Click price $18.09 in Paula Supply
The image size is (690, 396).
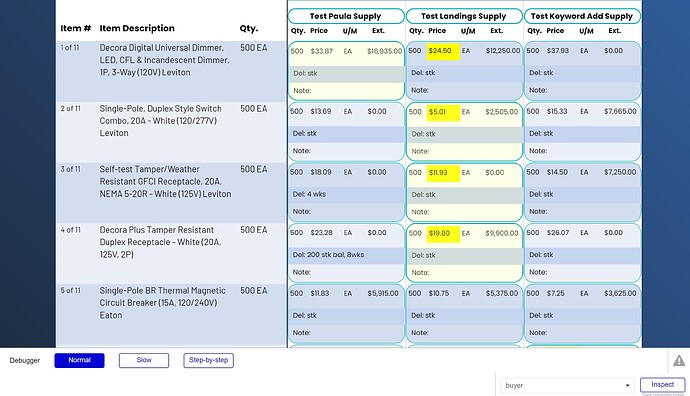point(321,172)
